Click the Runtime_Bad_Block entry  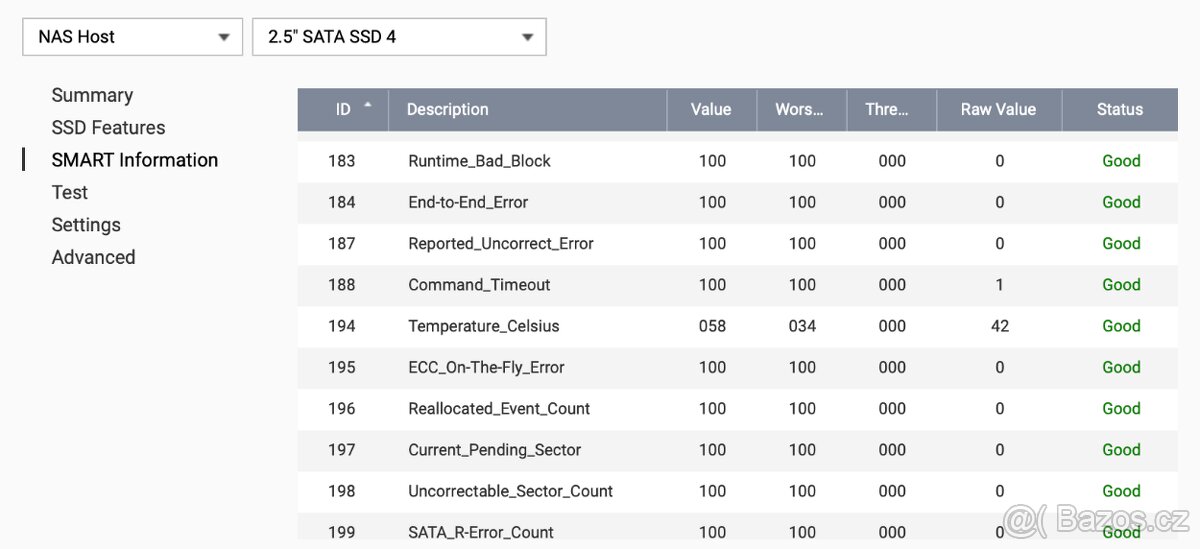coord(479,161)
